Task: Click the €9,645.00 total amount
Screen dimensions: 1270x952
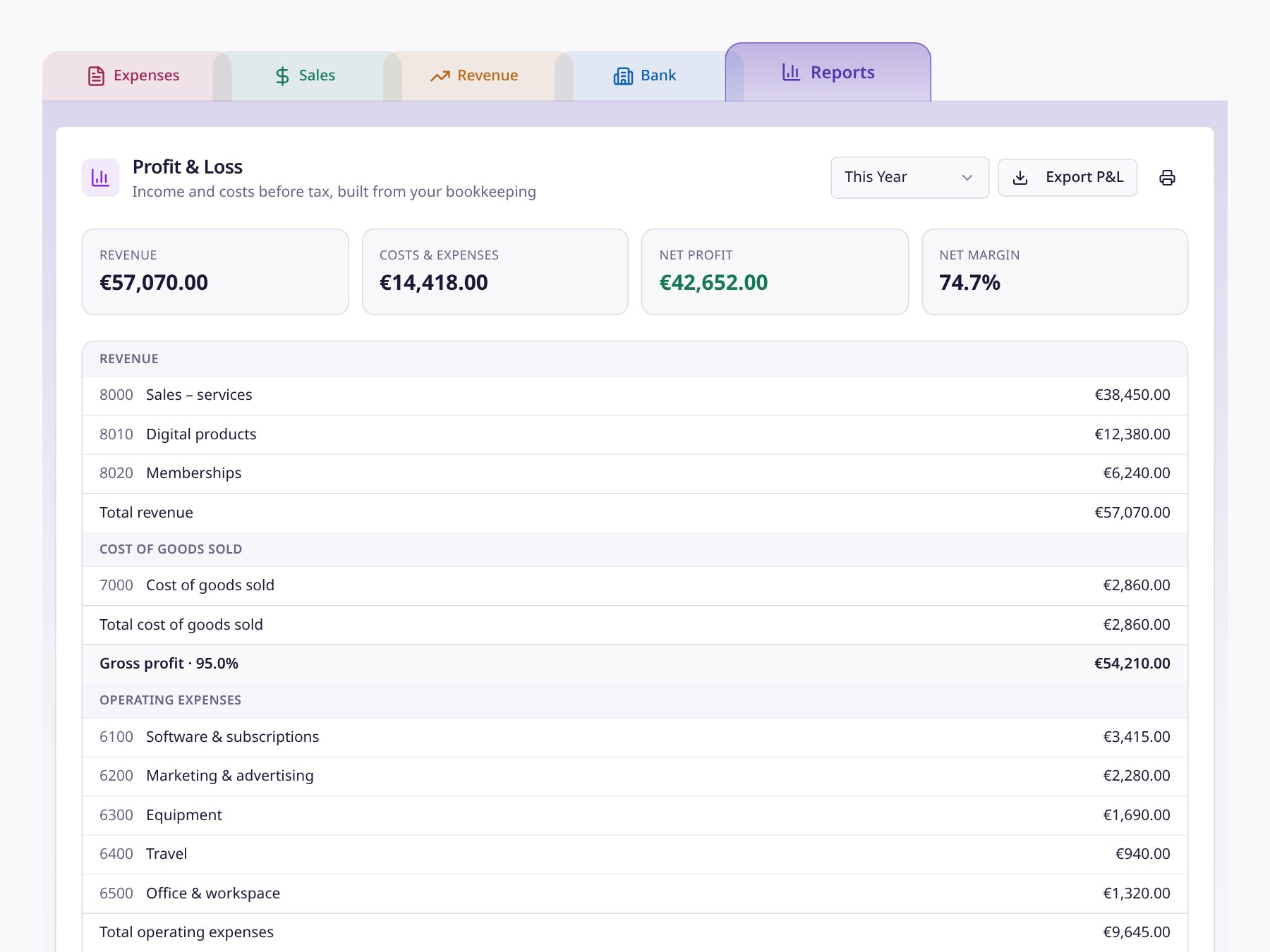Action: tap(1137, 932)
